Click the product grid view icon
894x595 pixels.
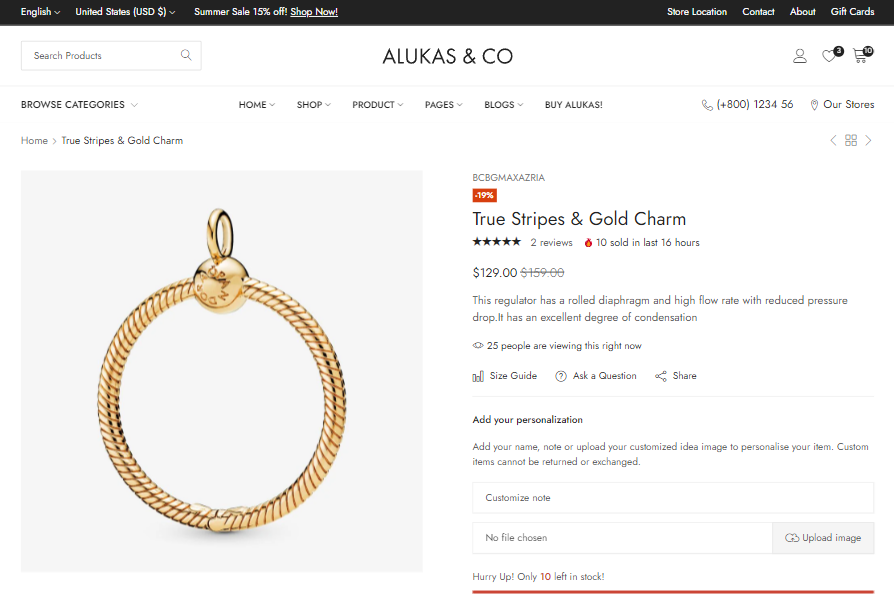pos(851,141)
